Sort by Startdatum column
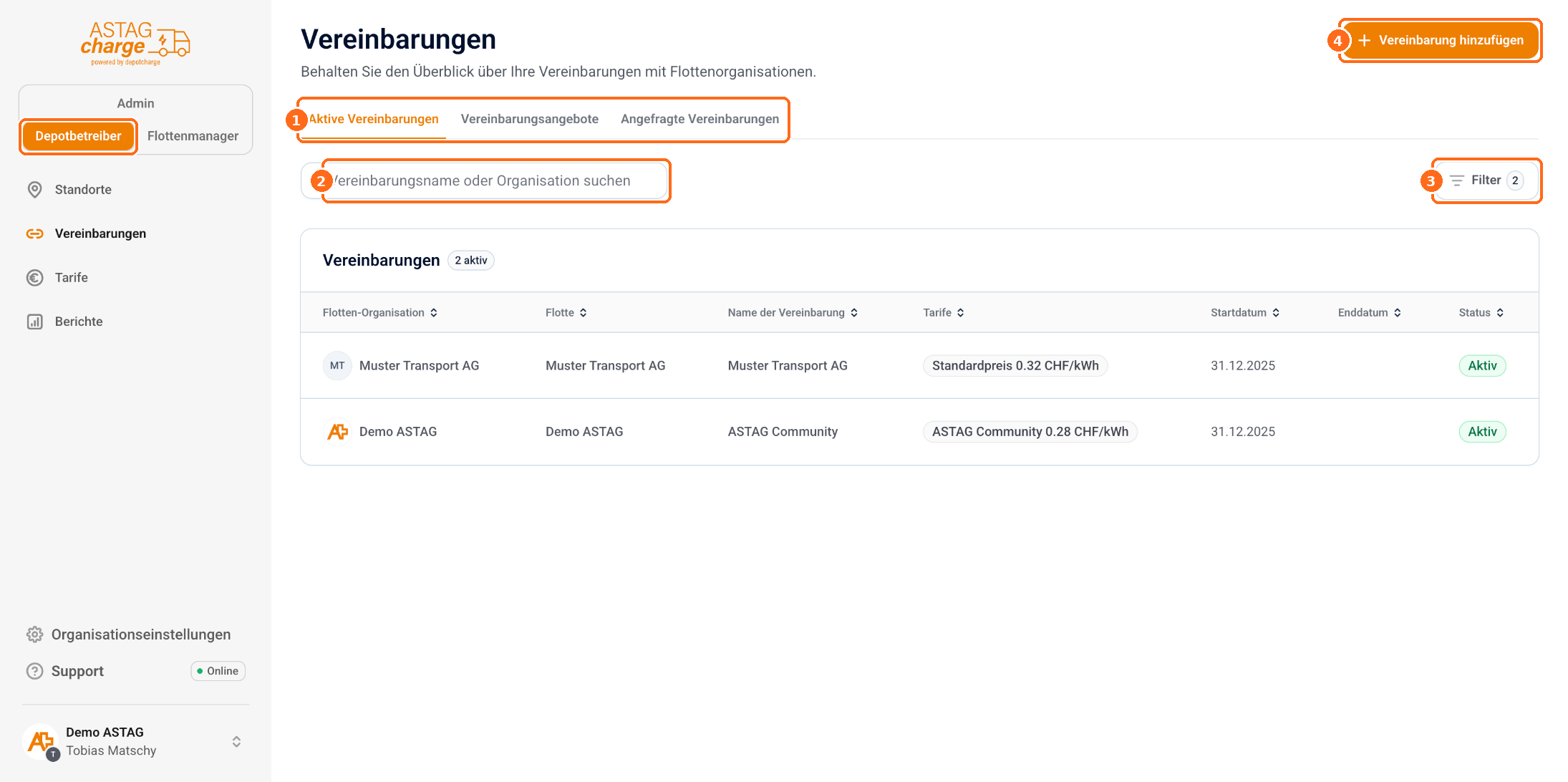This screenshot has height=782, width=1568. click(x=1246, y=313)
